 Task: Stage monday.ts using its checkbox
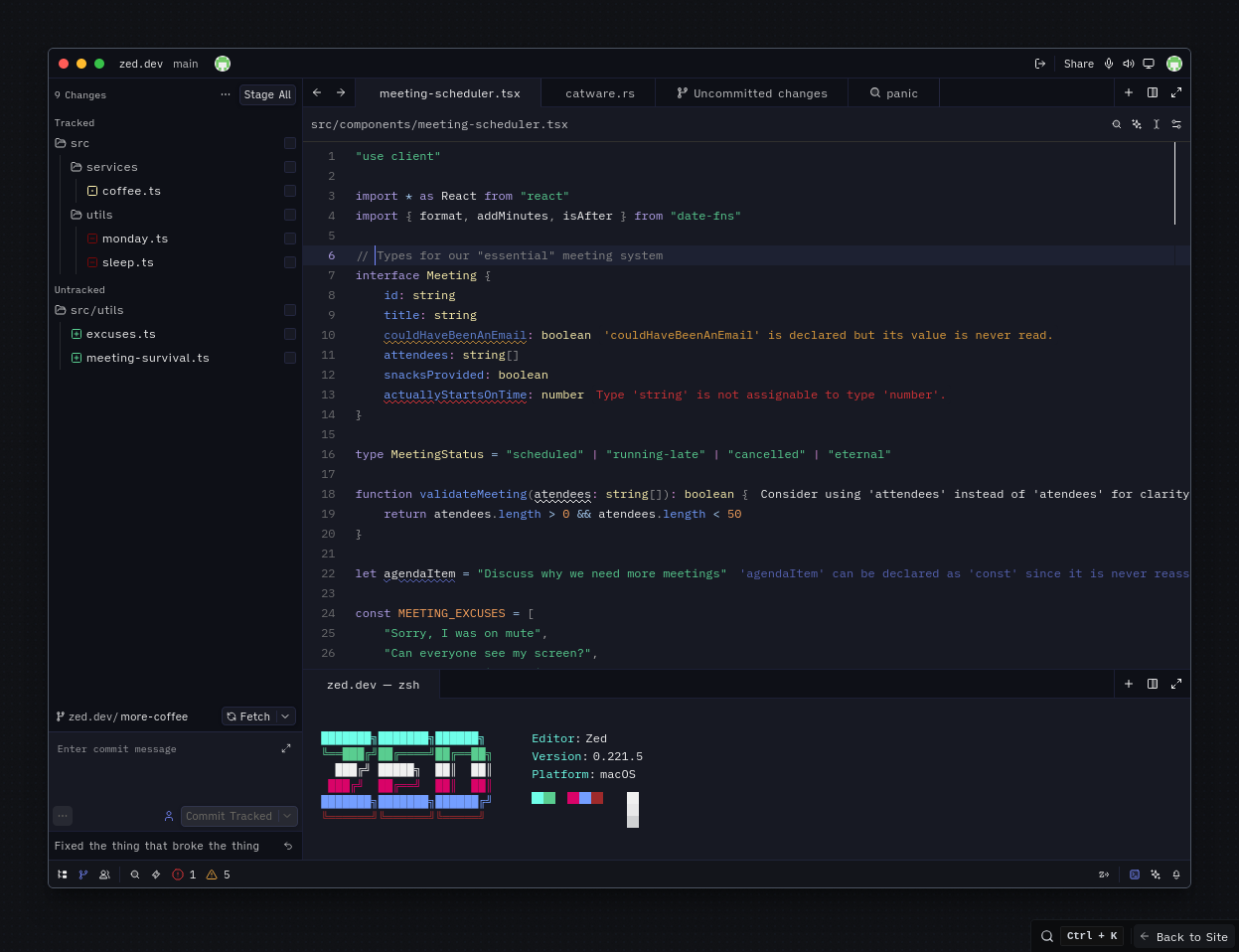click(289, 238)
